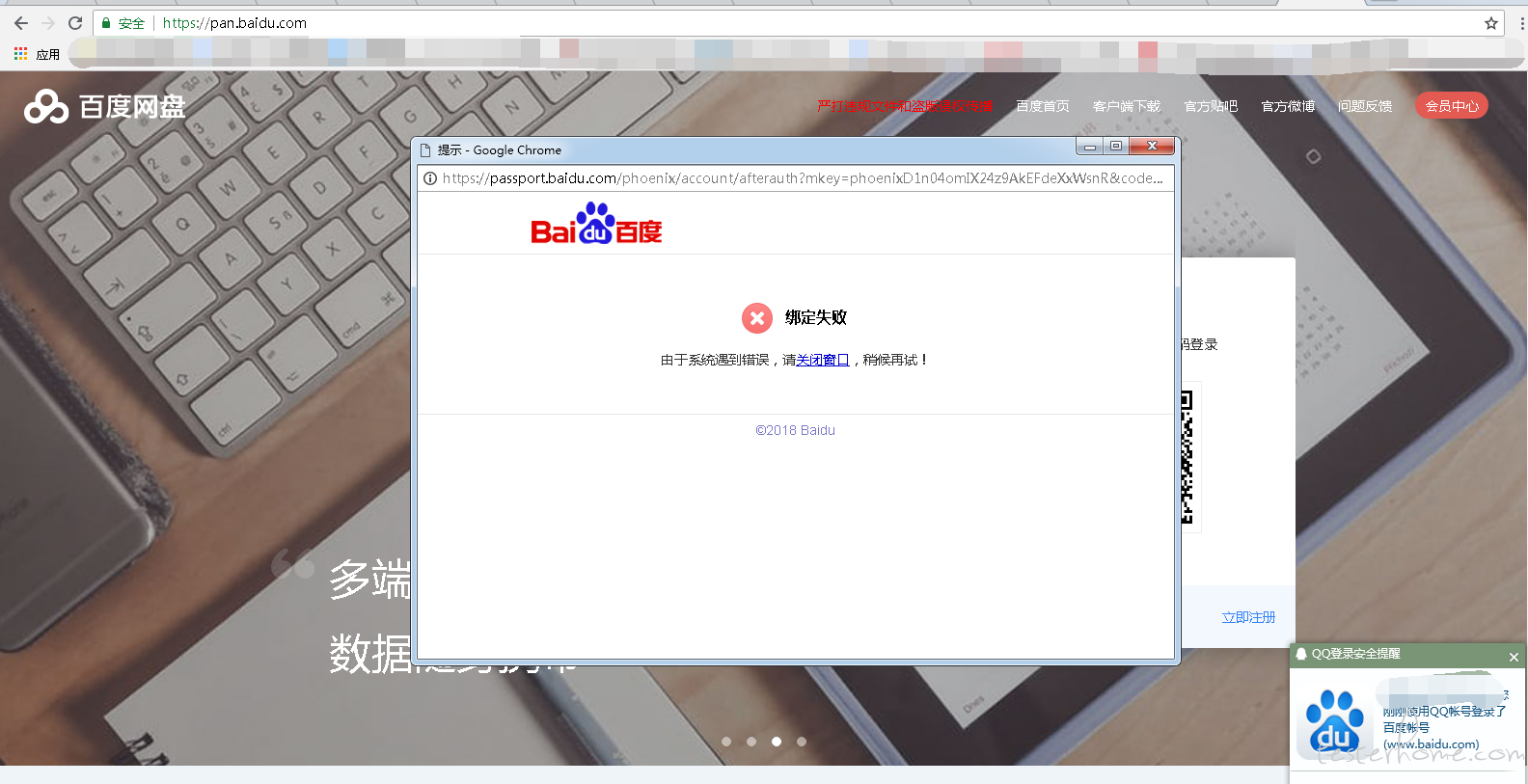Click the 百度网盘 cloud logo
Image resolution: width=1528 pixels, height=784 pixels.
104,106
